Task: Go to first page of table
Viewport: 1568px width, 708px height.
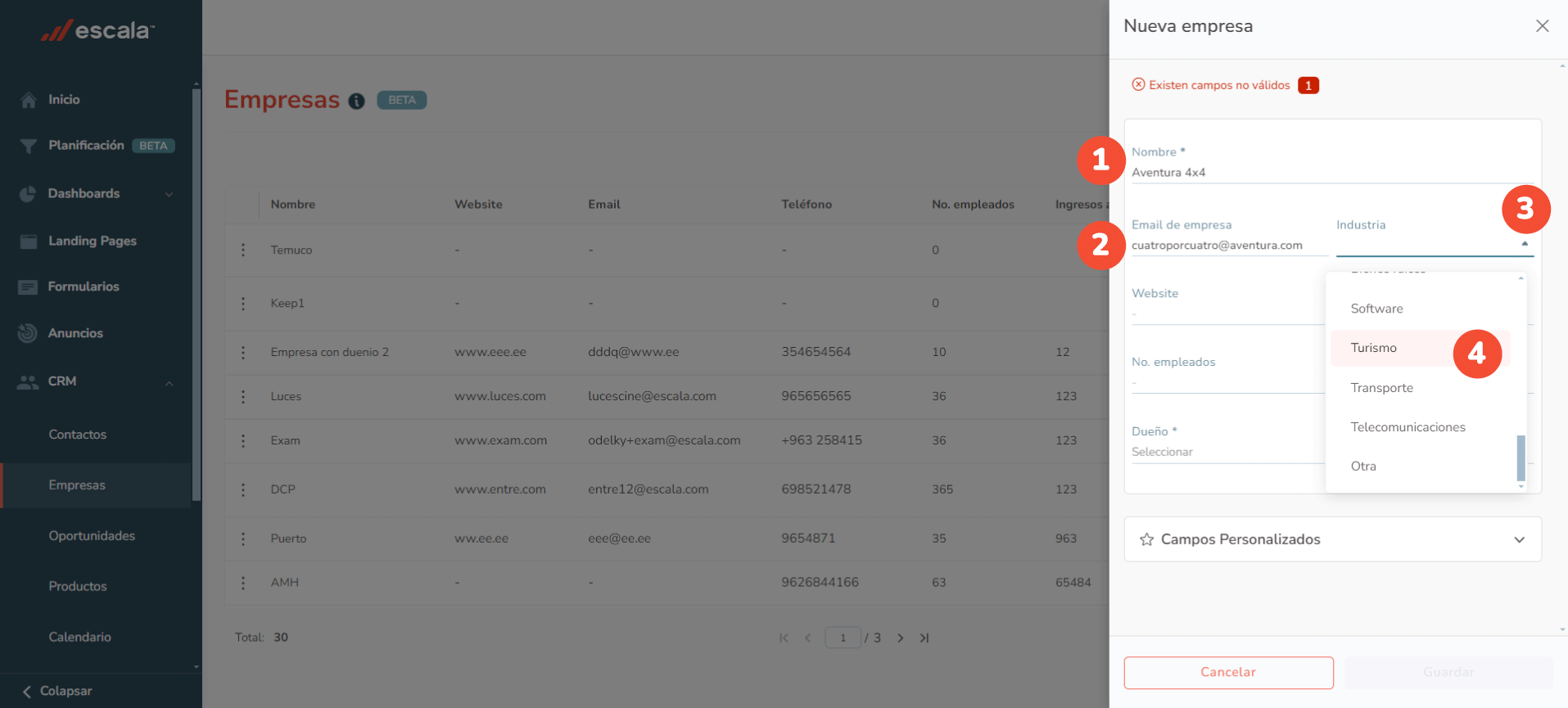Action: tap(784, 638)
